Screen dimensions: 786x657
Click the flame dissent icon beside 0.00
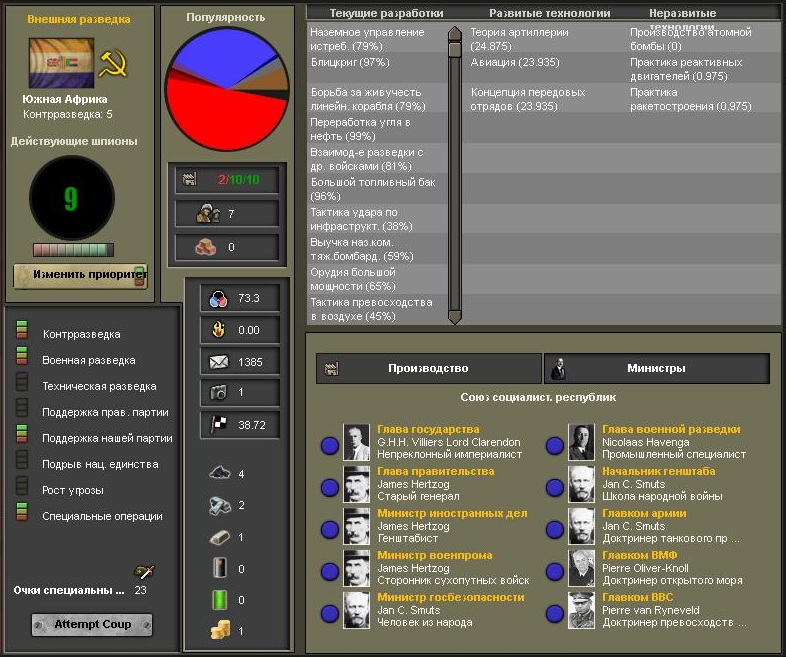click(x=219, y=330)
